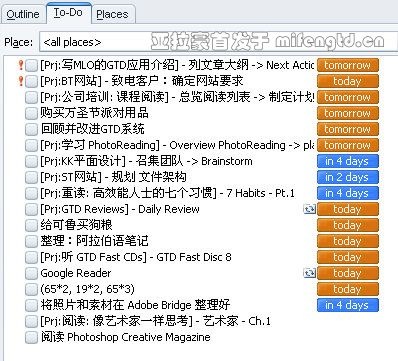Select task text 总览阅读列表 -> 制定计划
Image resolution: width=398 pixels, height=361 pixels.
247,97
